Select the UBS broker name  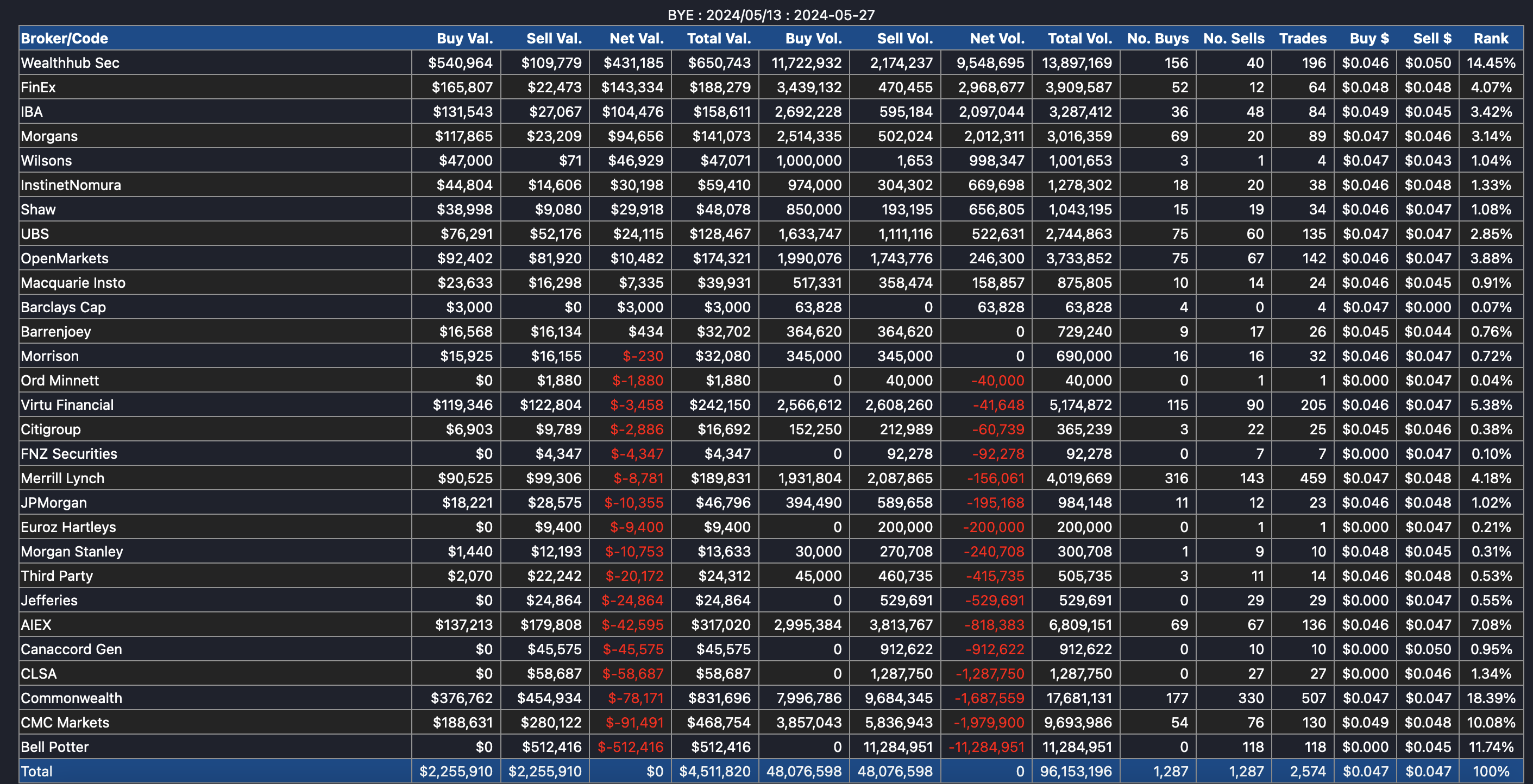click(x=35, y=234)
